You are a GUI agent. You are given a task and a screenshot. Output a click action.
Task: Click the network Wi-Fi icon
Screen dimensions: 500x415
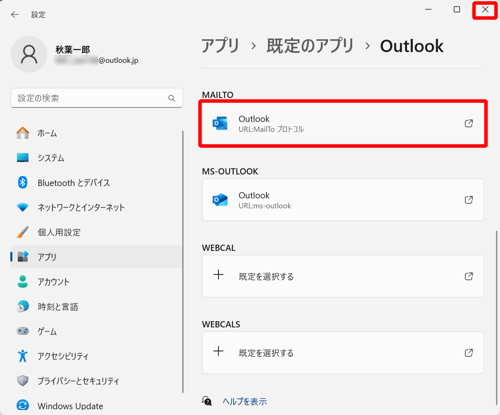tap(23, 207)
